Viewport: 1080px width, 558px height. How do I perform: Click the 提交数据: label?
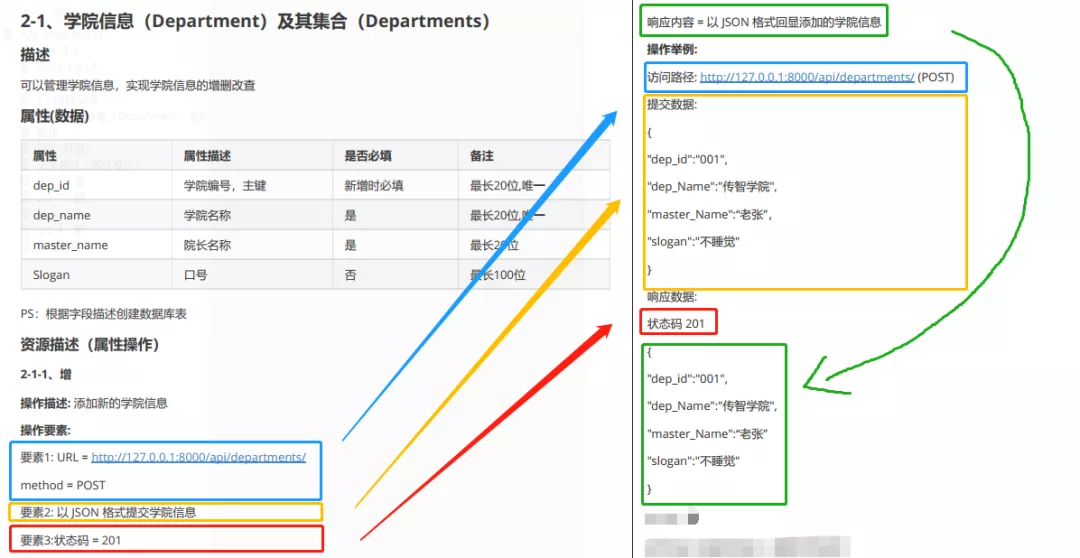click(672, 105)
